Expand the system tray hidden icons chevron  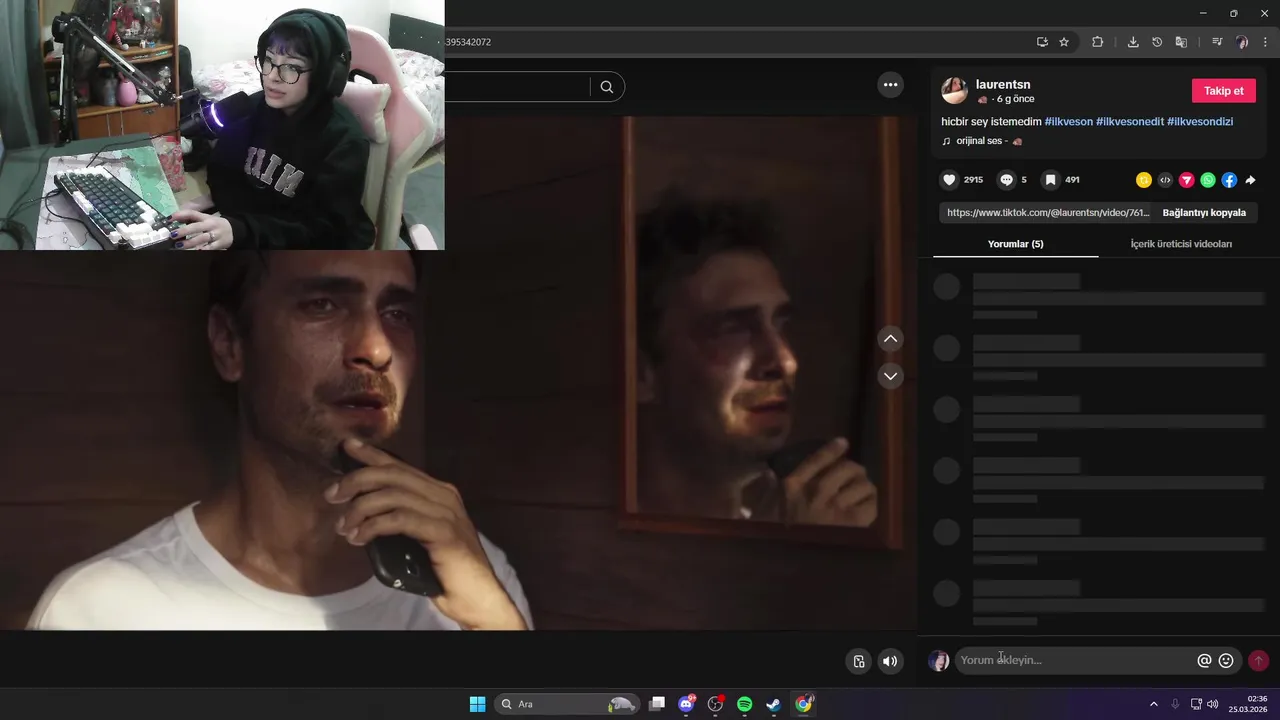pos(1153,704)
